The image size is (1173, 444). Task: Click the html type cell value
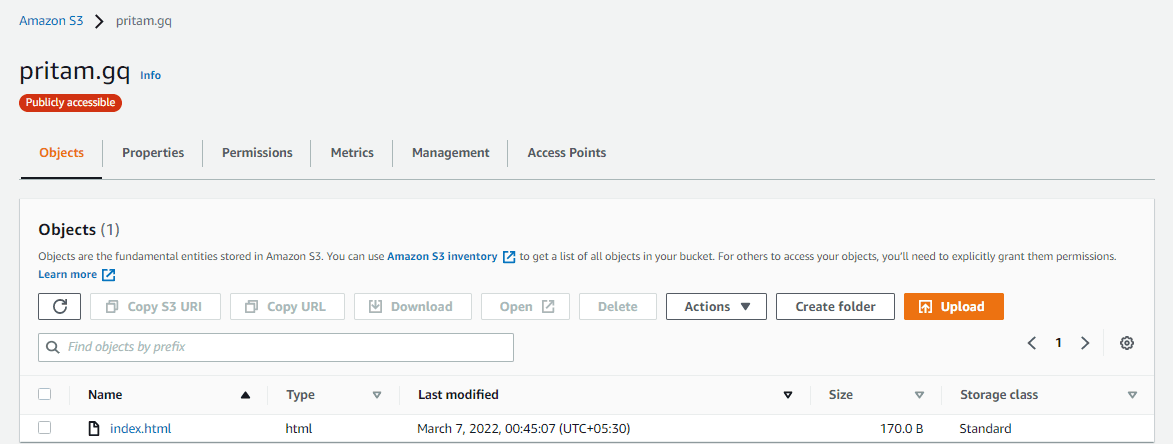point(298,429)
